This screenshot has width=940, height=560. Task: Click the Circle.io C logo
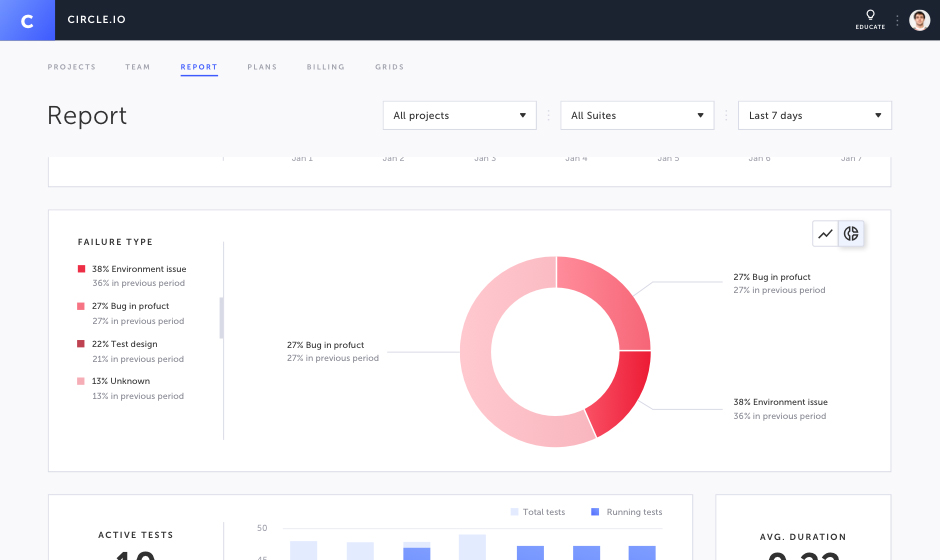27,20
